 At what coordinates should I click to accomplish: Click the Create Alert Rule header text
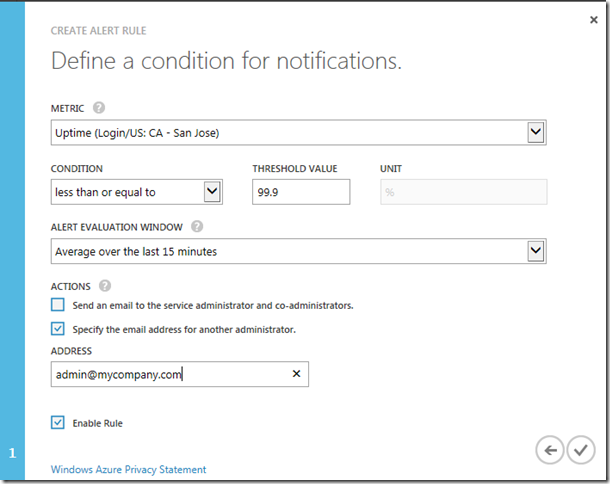100,31
